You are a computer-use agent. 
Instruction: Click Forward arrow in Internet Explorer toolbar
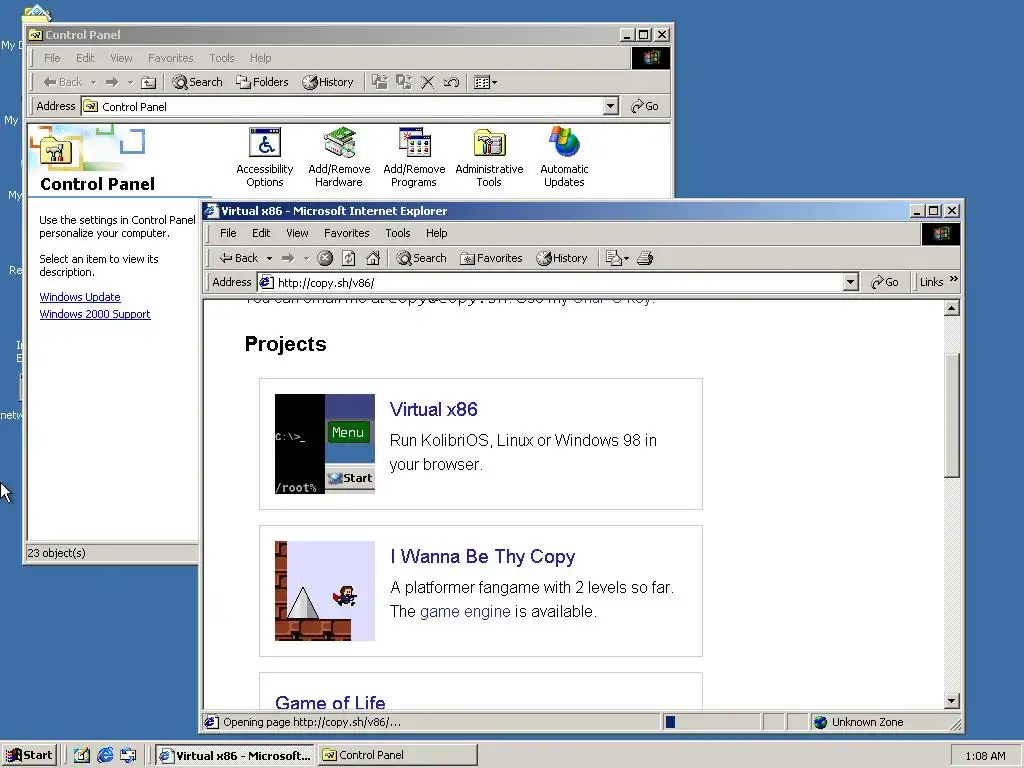click(x=288, y=258)
